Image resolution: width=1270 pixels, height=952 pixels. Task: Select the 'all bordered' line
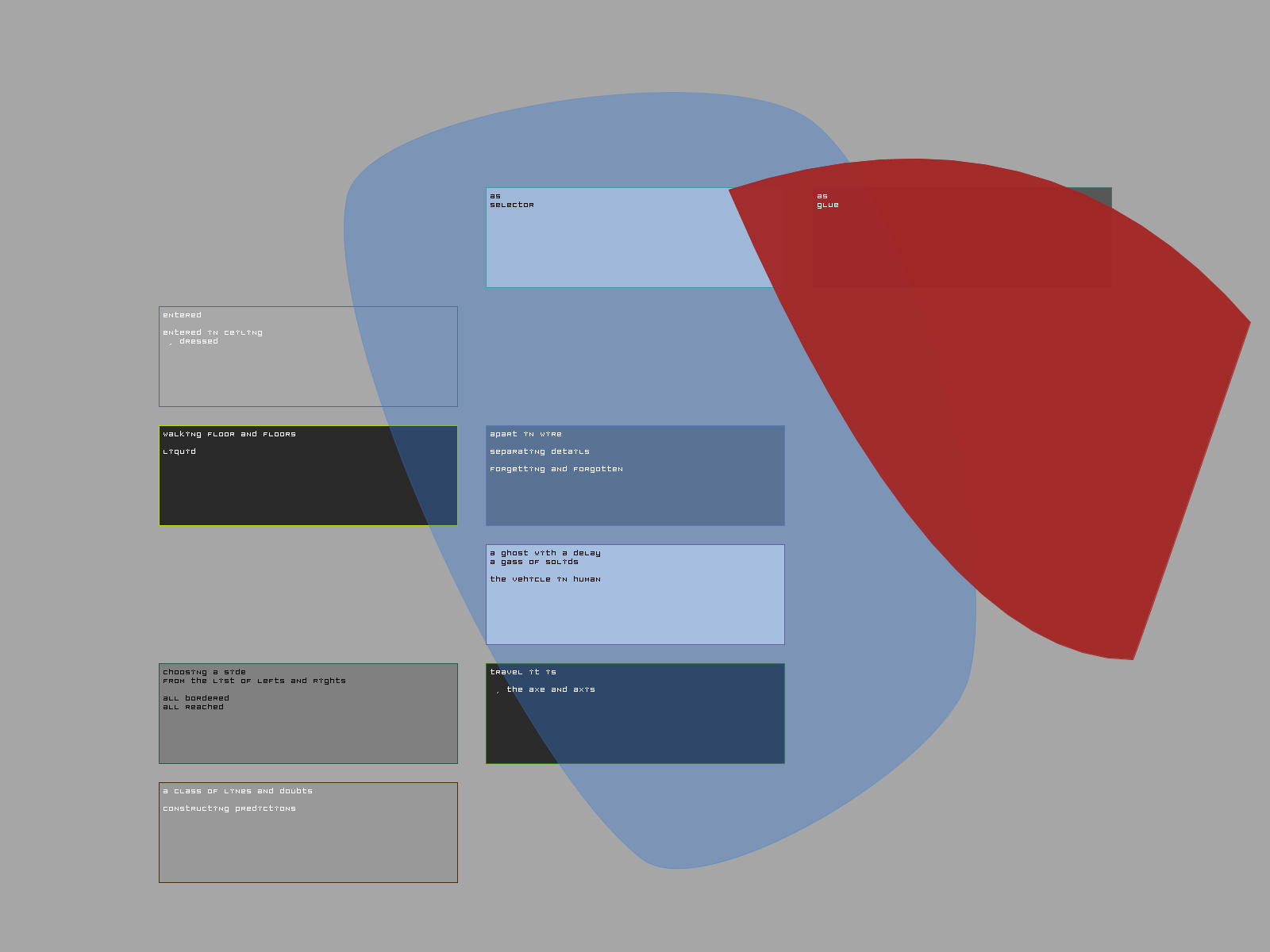coord(195,698)
